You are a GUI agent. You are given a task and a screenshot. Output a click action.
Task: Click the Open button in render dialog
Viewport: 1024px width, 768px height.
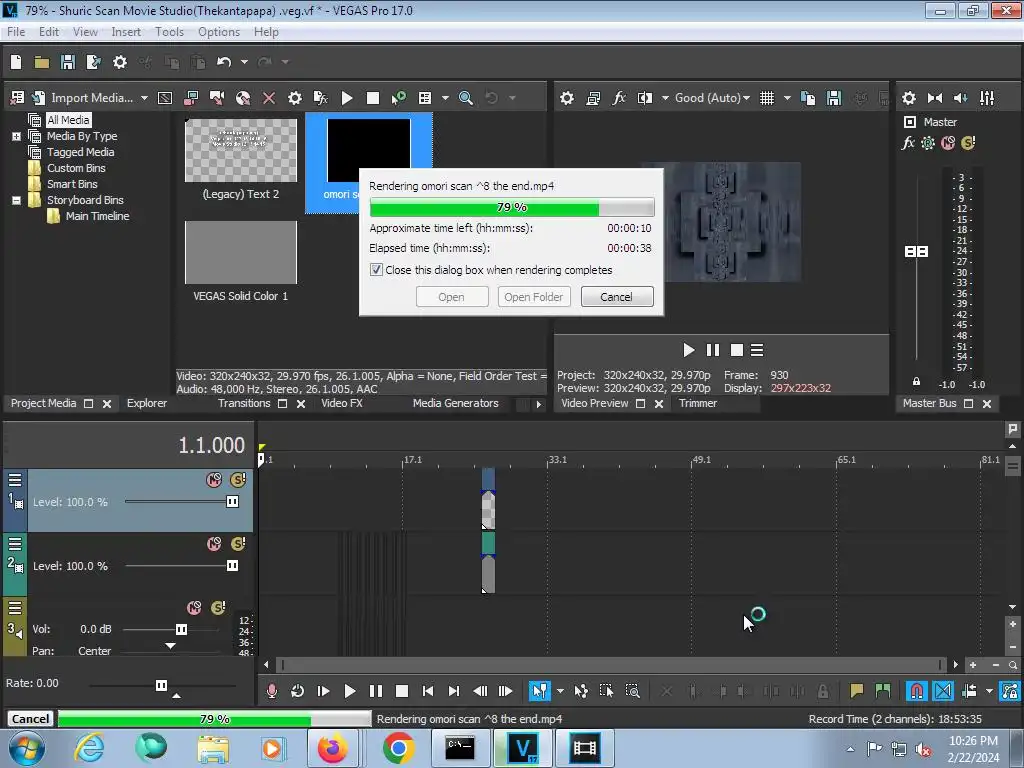click(451, 296)
